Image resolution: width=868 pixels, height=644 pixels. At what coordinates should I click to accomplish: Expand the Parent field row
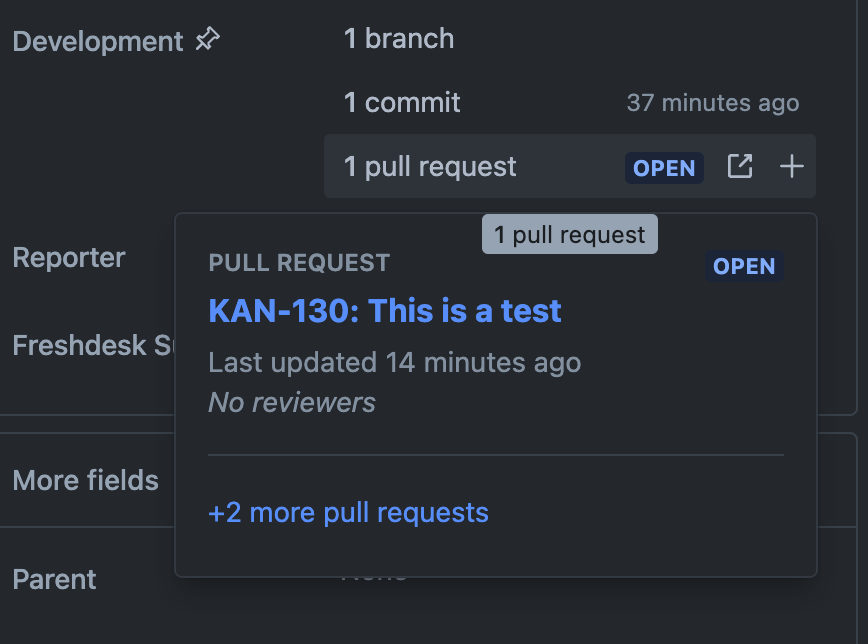(54, 579)
